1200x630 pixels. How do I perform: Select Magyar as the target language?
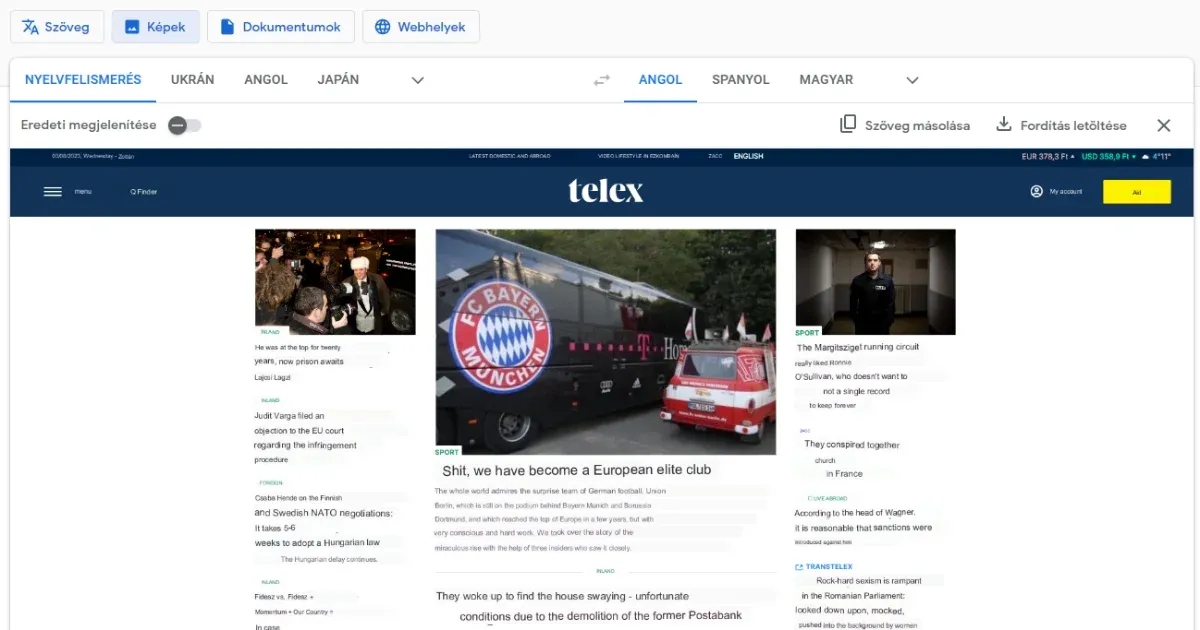(826, 80)
